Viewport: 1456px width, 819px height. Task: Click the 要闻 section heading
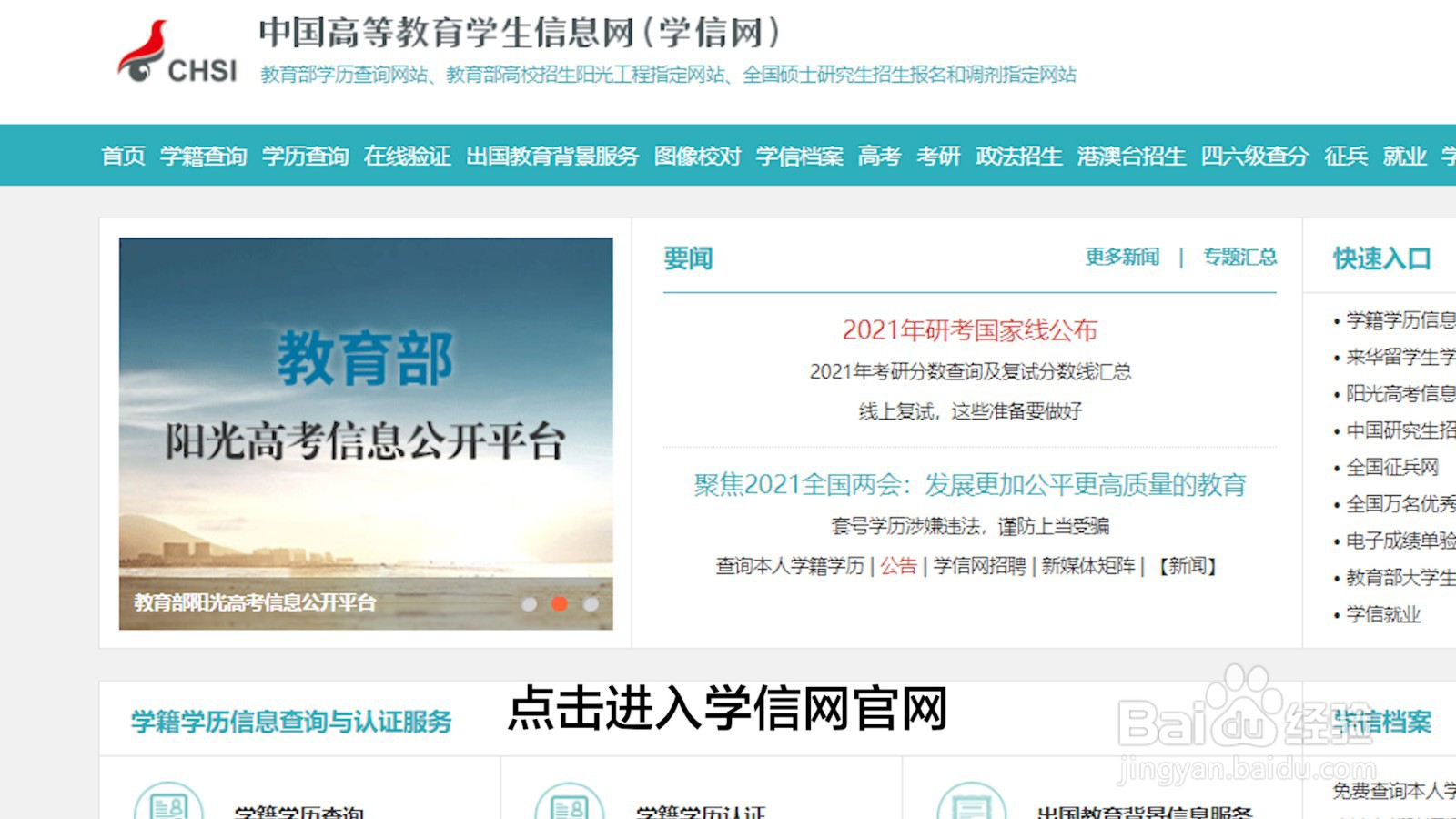689,259
